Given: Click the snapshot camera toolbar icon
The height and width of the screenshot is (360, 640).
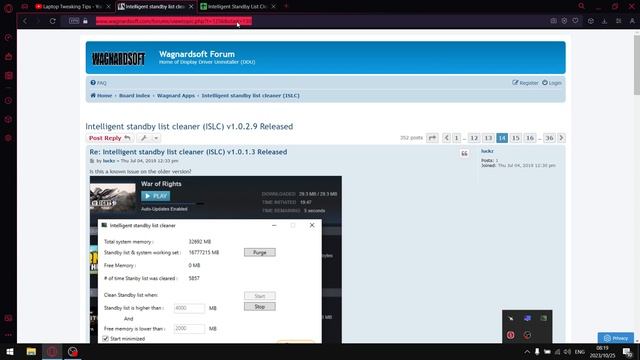Looking at the screenshot, I should click(x=553, y=21).
